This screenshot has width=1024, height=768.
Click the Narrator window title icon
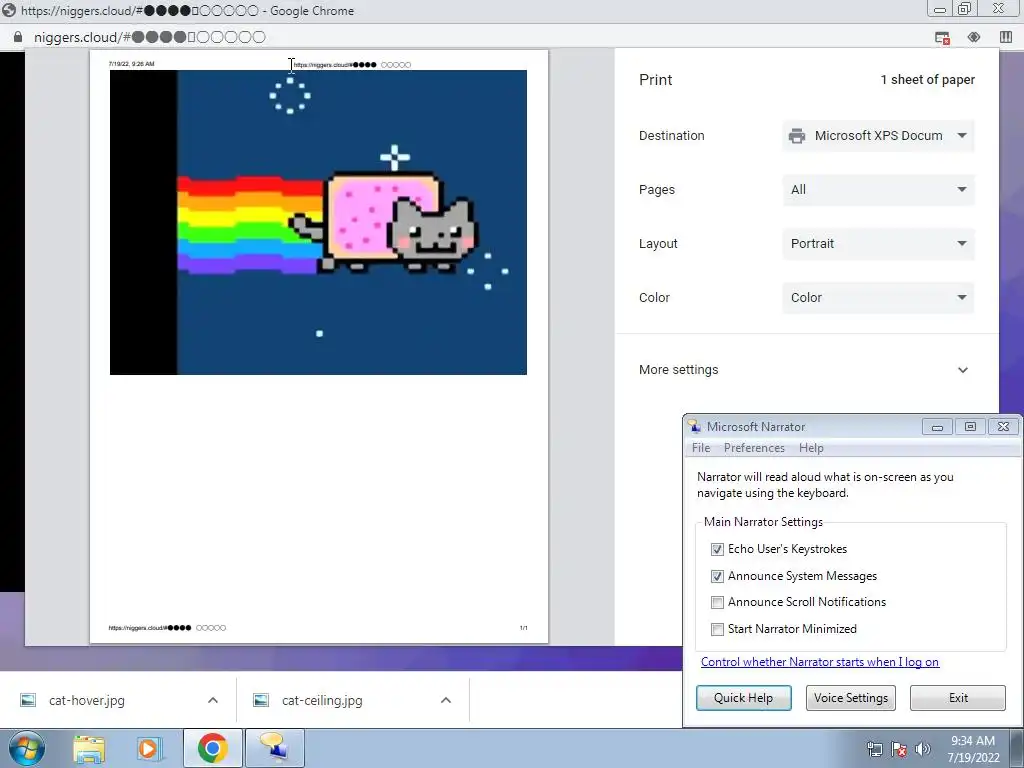pyautogui.click(x=694, y=426)
